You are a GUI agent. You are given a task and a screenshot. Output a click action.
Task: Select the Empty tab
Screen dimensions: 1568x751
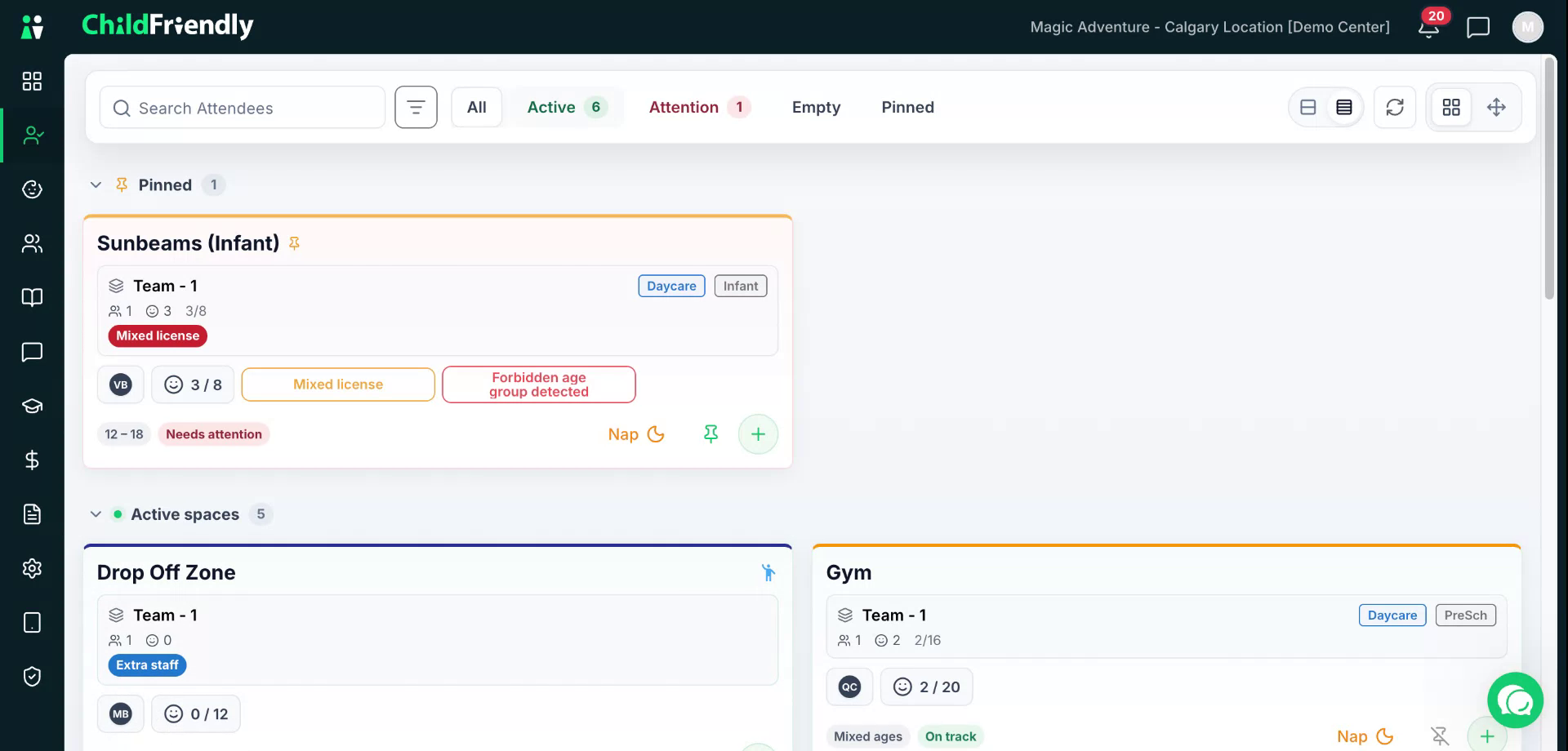point(816,107)
